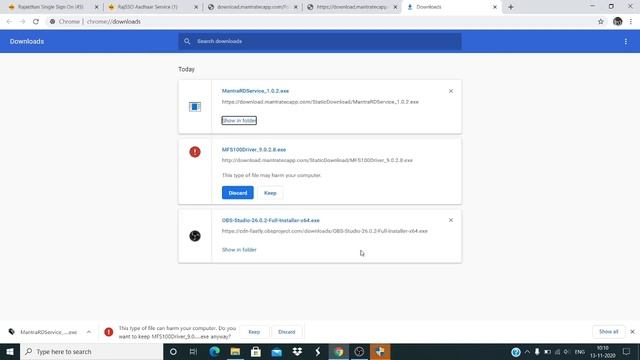Screen dimensions: 640x360
Task: Click the browser forward arrow
Action: point(22,22)
